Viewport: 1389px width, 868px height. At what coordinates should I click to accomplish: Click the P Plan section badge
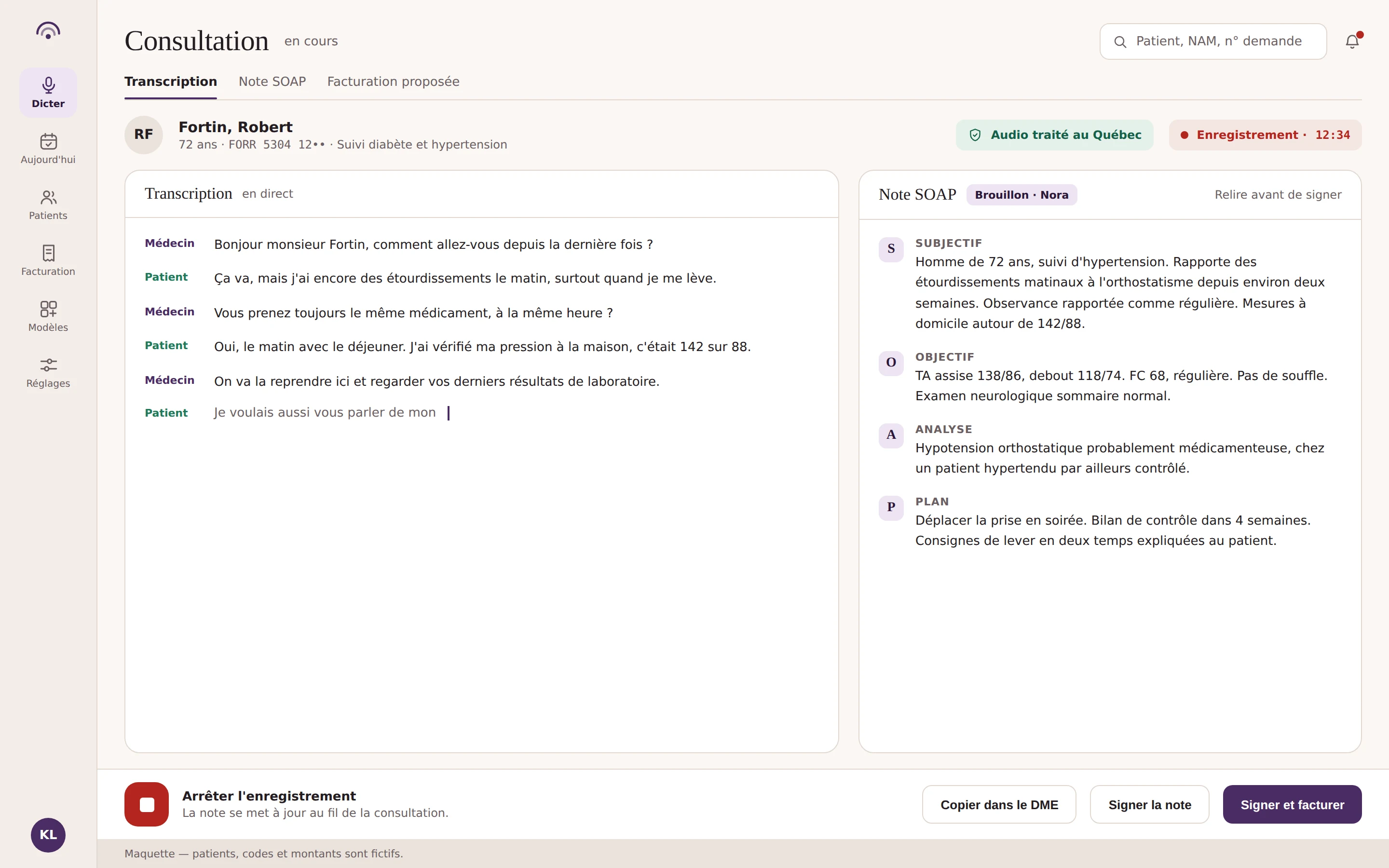891,507
